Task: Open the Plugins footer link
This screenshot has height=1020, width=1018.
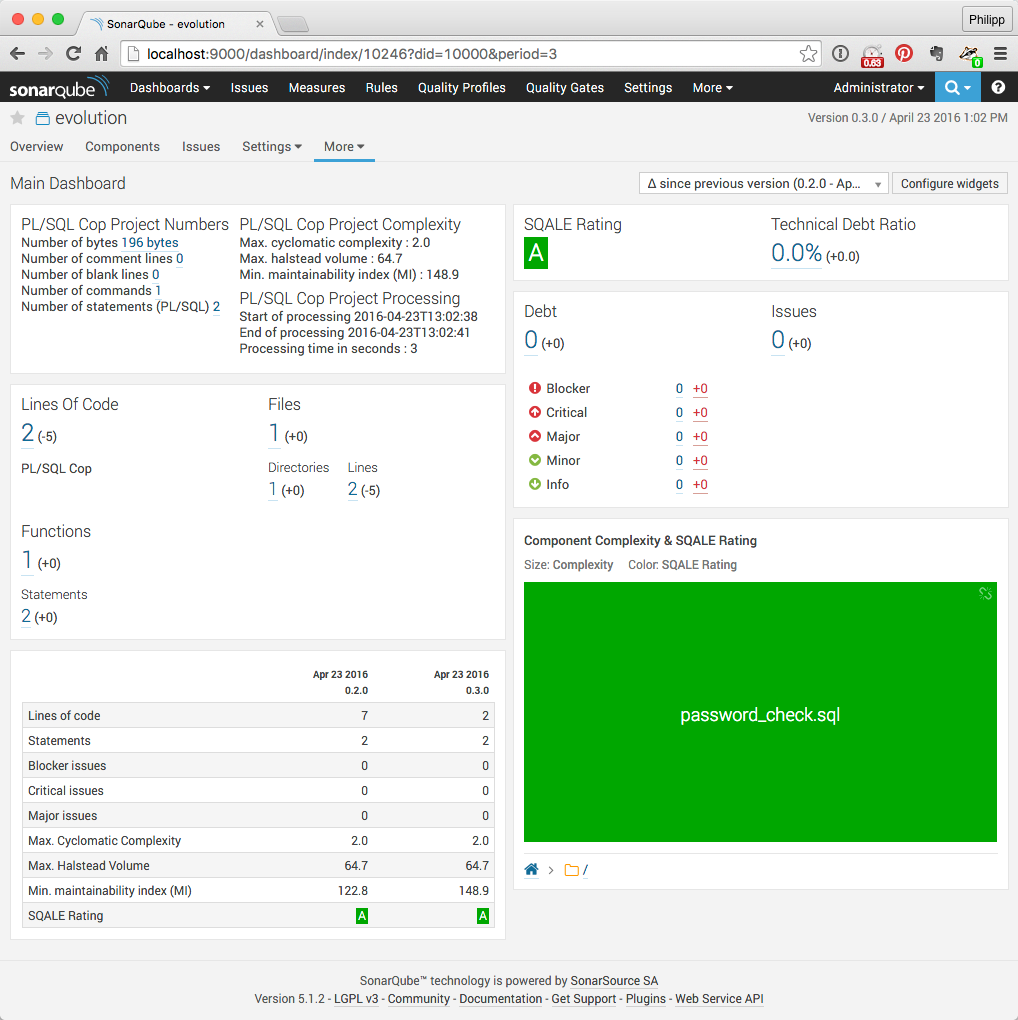Action: point(645,999)
